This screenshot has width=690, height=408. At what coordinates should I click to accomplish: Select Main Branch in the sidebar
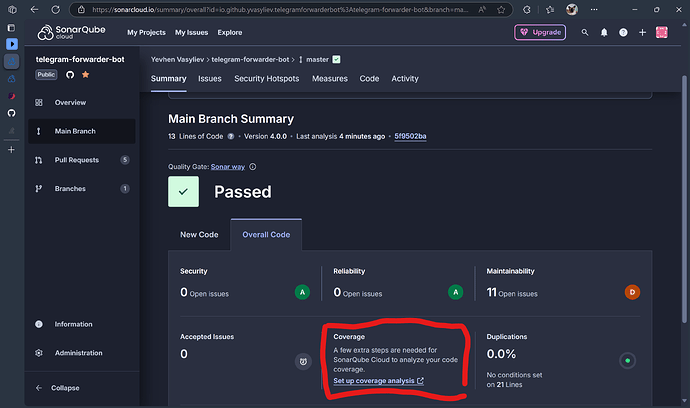pyautogui.click(x=82, y=131)
